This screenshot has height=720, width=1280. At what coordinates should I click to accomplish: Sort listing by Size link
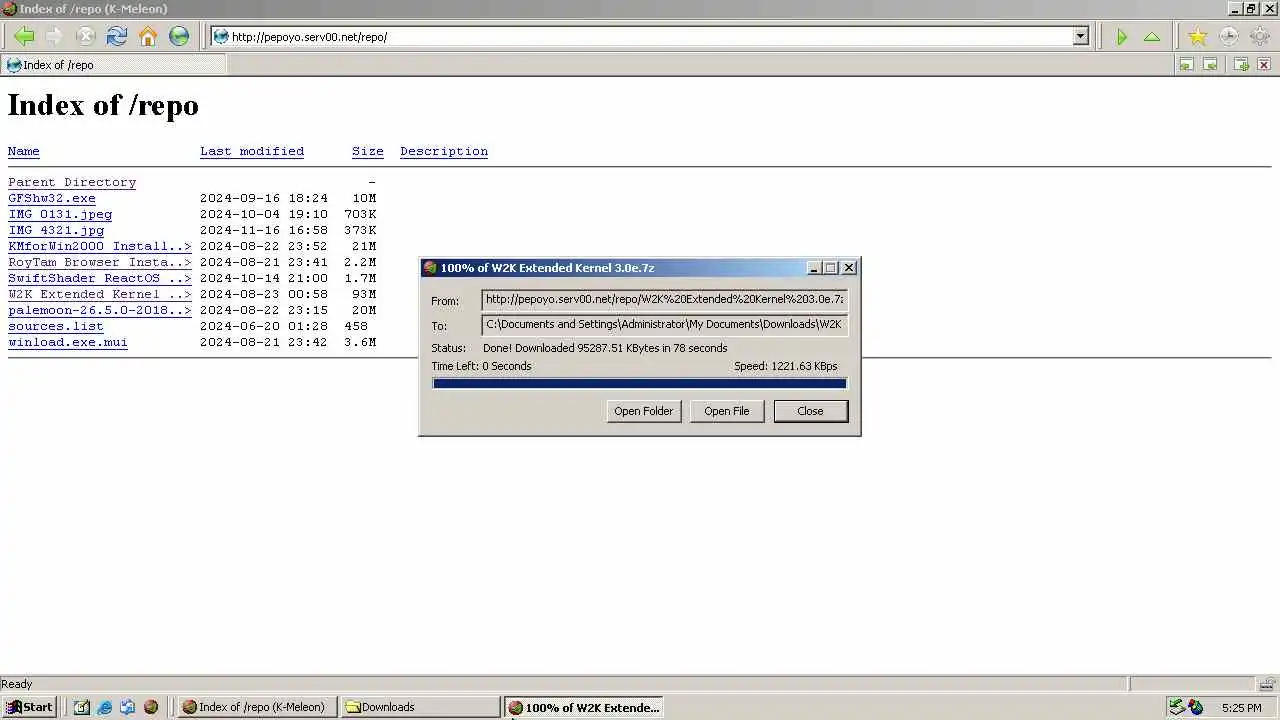point(368,152)
